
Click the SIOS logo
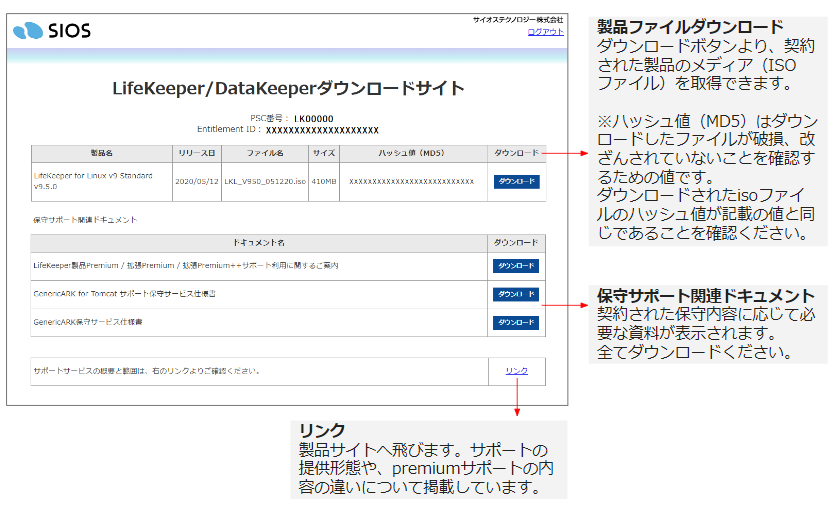(x=52, y=30)
